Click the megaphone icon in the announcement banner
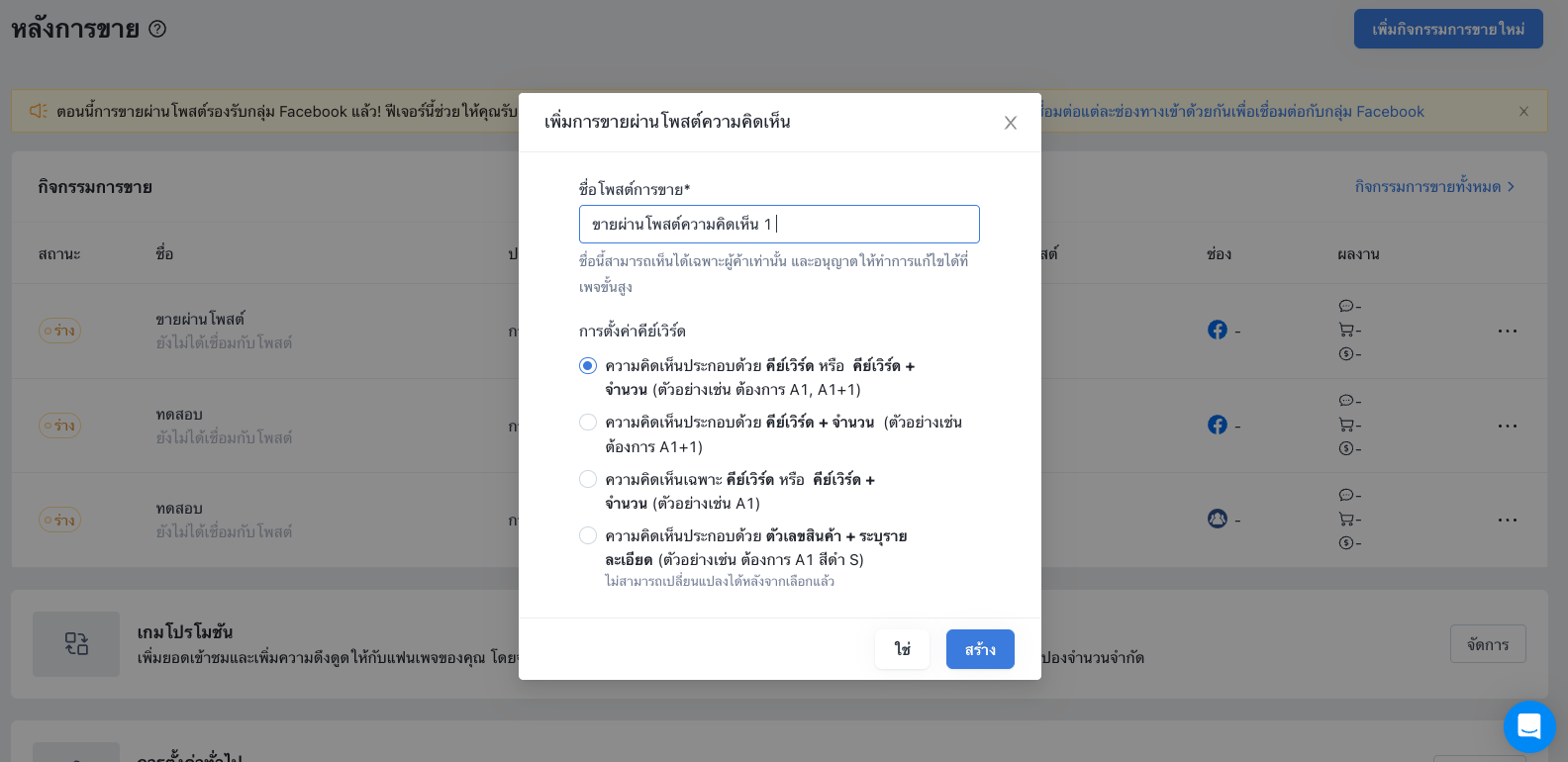 click(39, 111)
